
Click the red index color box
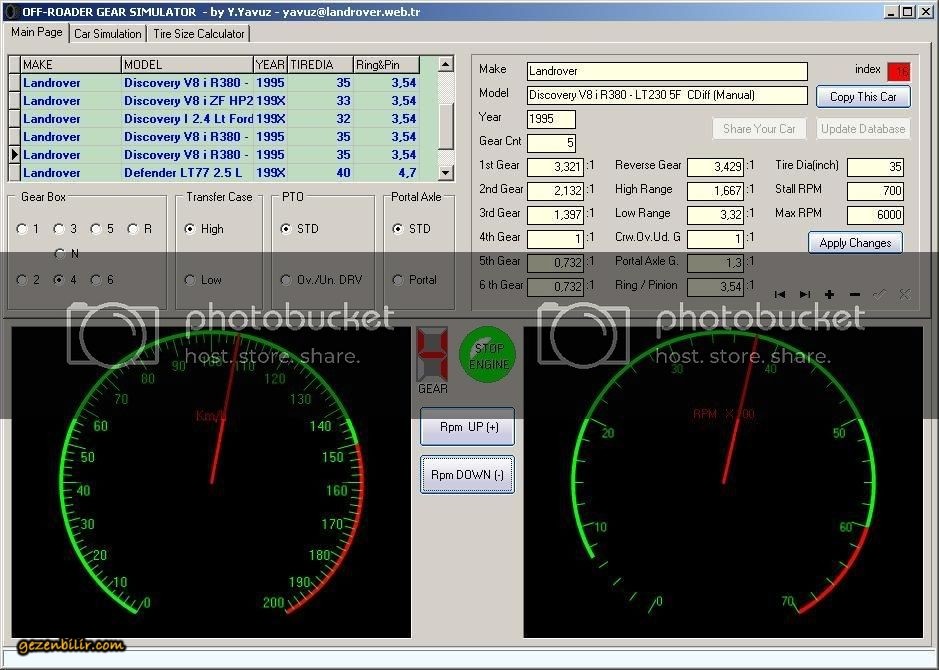(x=899, y=70)
